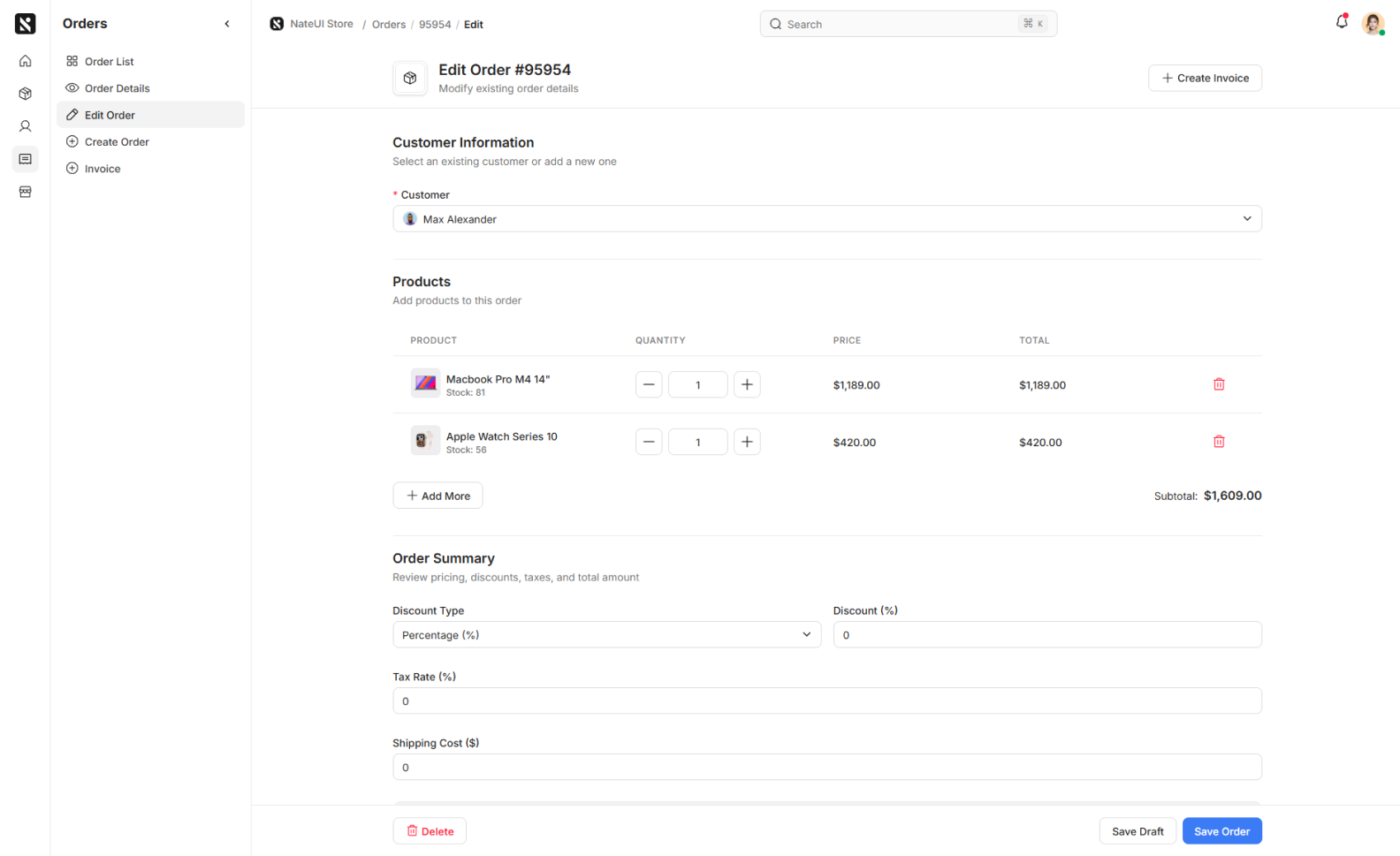Click the package icon beside Edit Order title
Screen dimensions: 1400x856
coord(410,78)
